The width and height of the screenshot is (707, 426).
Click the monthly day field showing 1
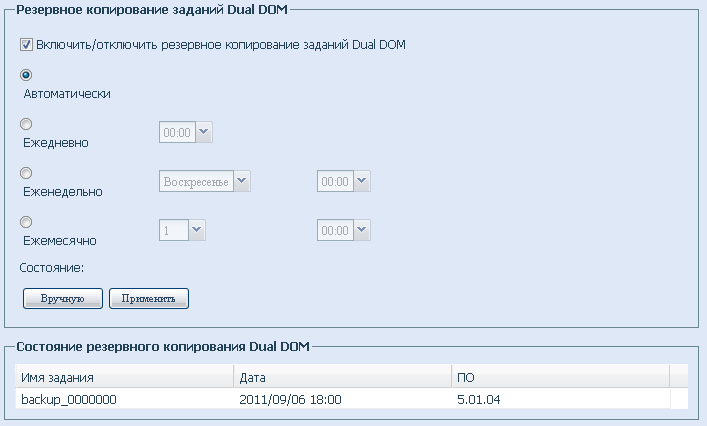tap(174, 230)
